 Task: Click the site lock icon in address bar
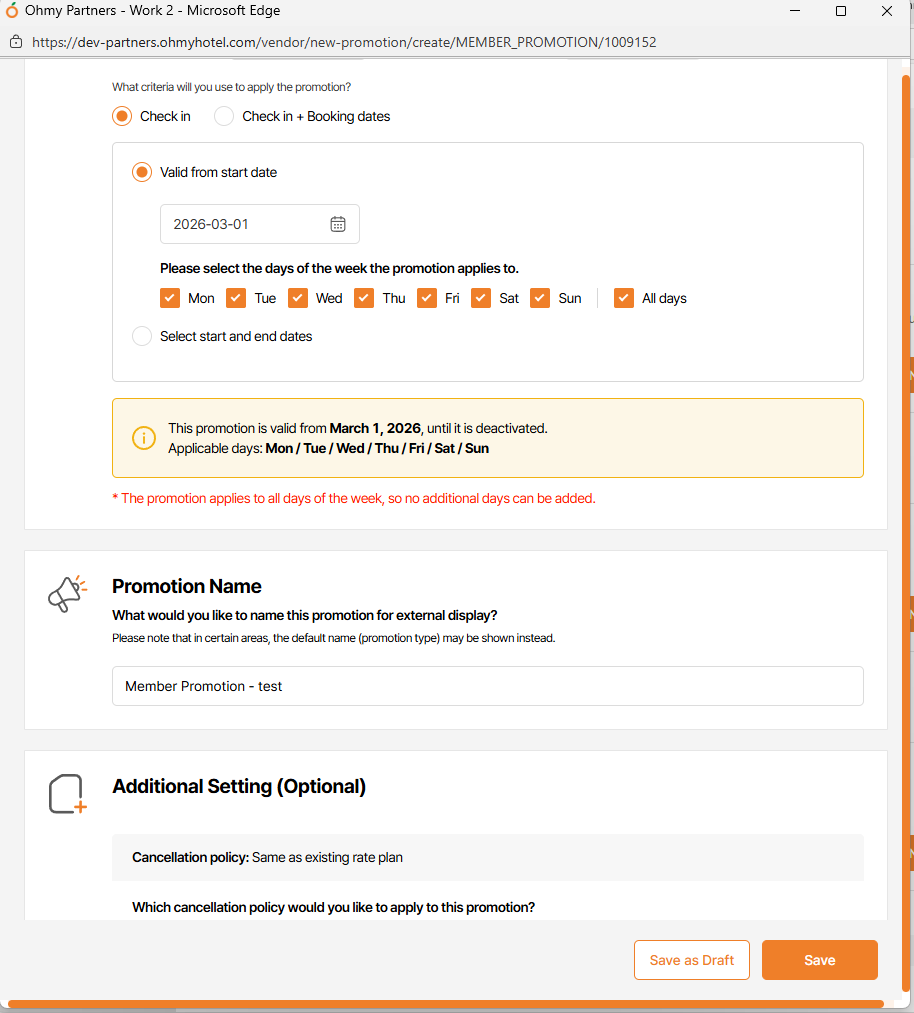15,43
